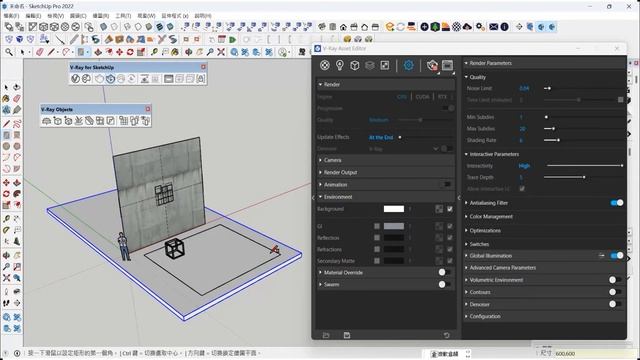This screenshot has height=360, width=640.
Task: Expand the Configuration section
Action: tap(466, 316)
